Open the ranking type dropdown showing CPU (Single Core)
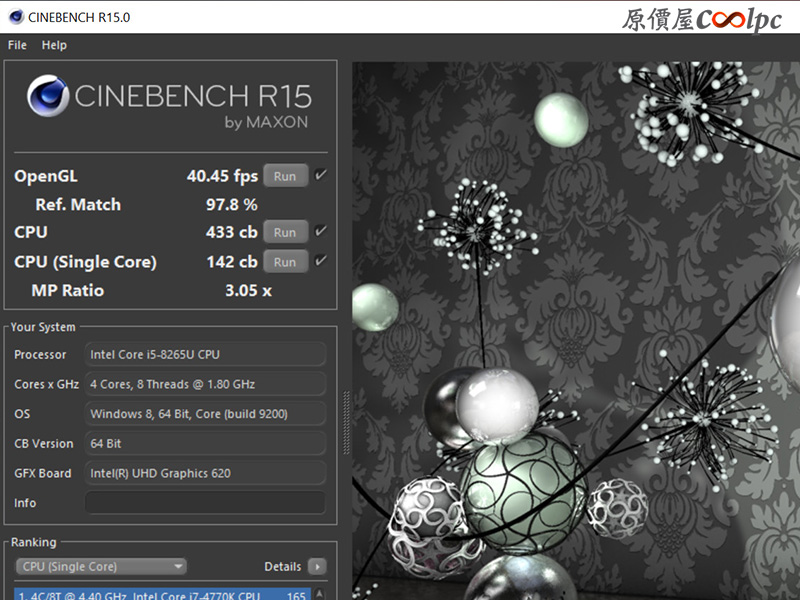The image size is (800, 600). point(101,566)
